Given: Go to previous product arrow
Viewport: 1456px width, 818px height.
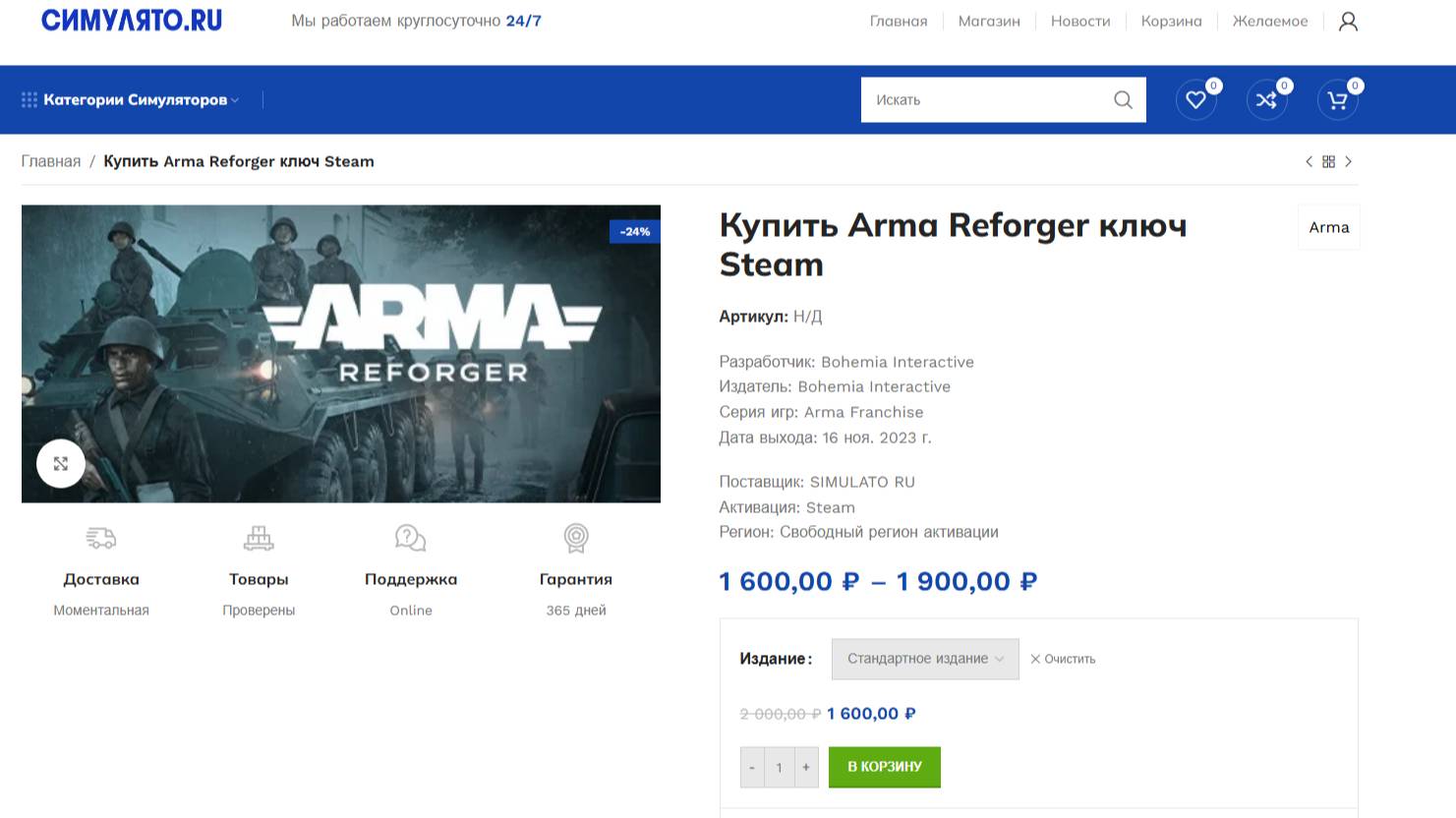Looking at the screenshot, I should (1309, 161).
